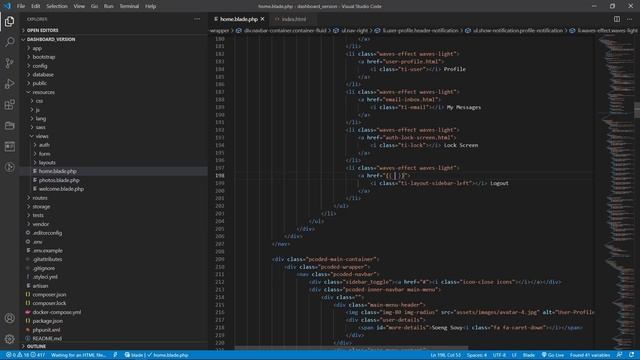Expand the auth folder under views
The width and height of the screenshot is (640, 360).
coord(44,145)
